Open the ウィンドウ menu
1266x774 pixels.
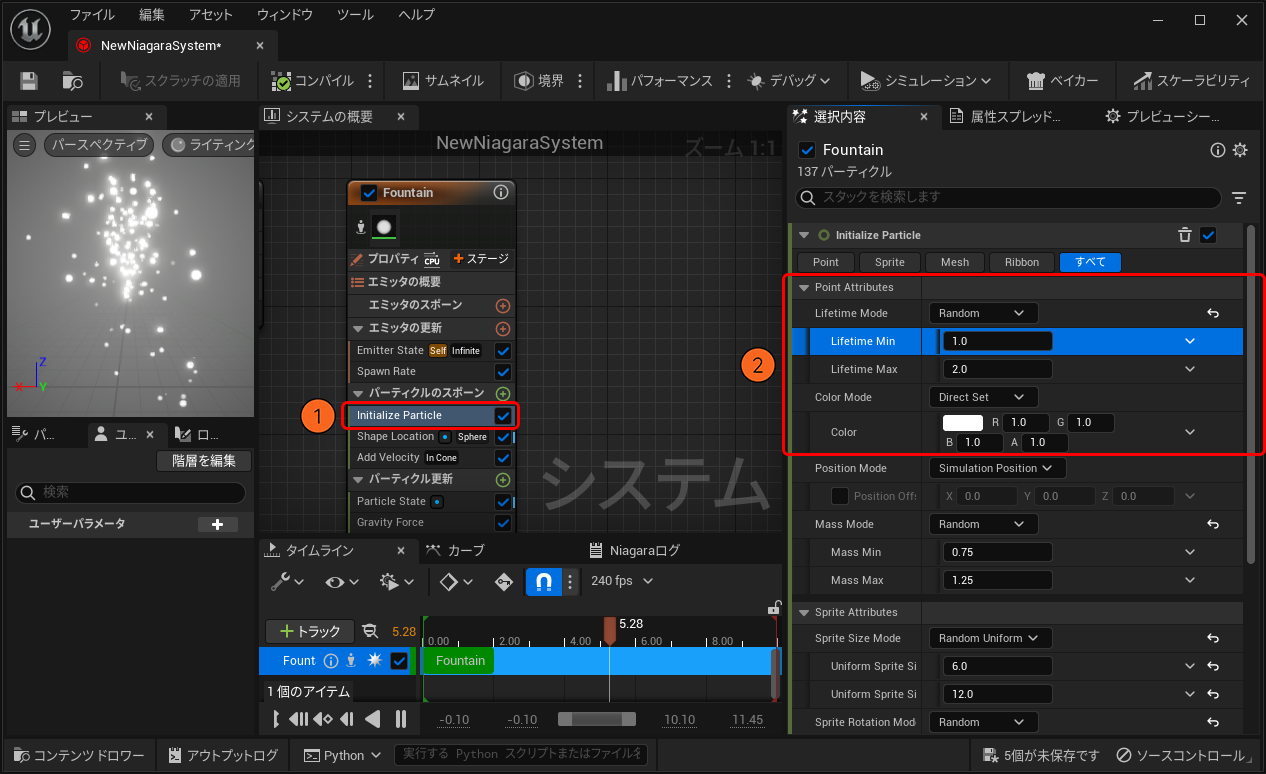(284, 15)
